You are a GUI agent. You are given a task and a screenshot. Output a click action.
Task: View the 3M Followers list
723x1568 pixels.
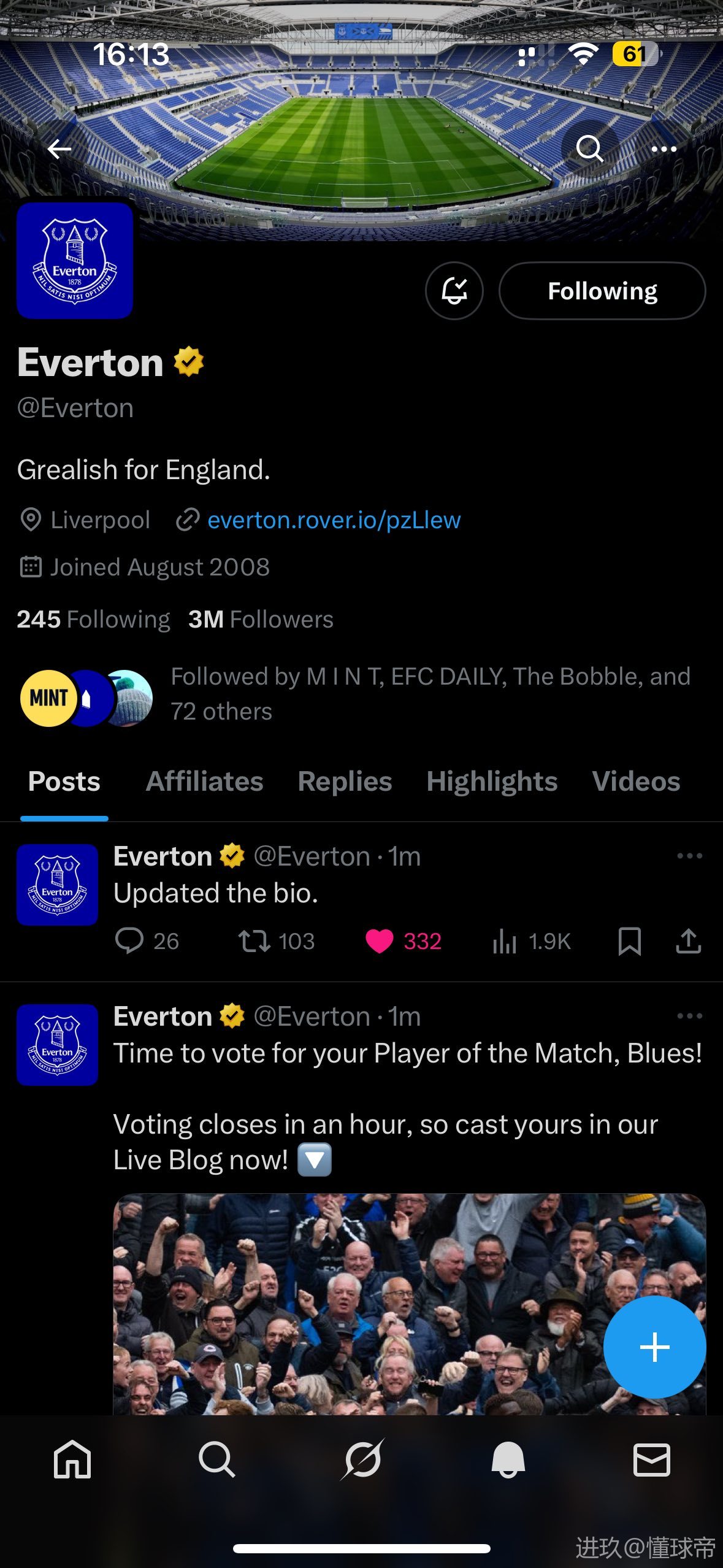click(261, 620)
